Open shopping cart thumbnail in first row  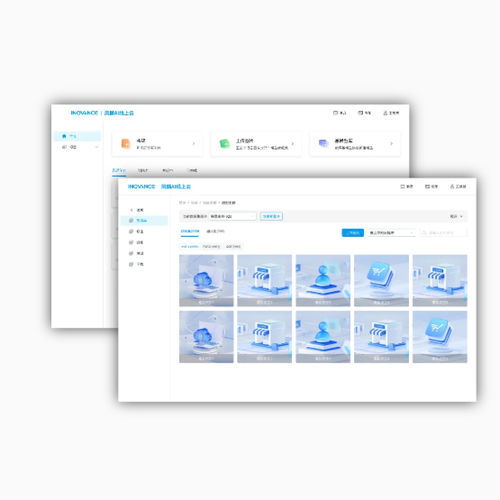pyautogui.click(x=381, y=280)
